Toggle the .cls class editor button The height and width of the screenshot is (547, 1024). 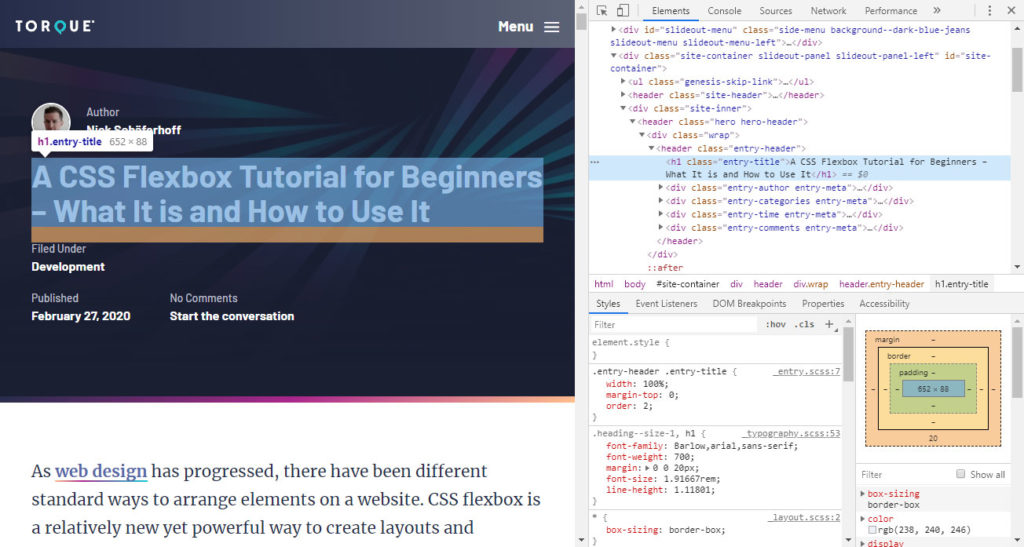(x=804, y=324)
